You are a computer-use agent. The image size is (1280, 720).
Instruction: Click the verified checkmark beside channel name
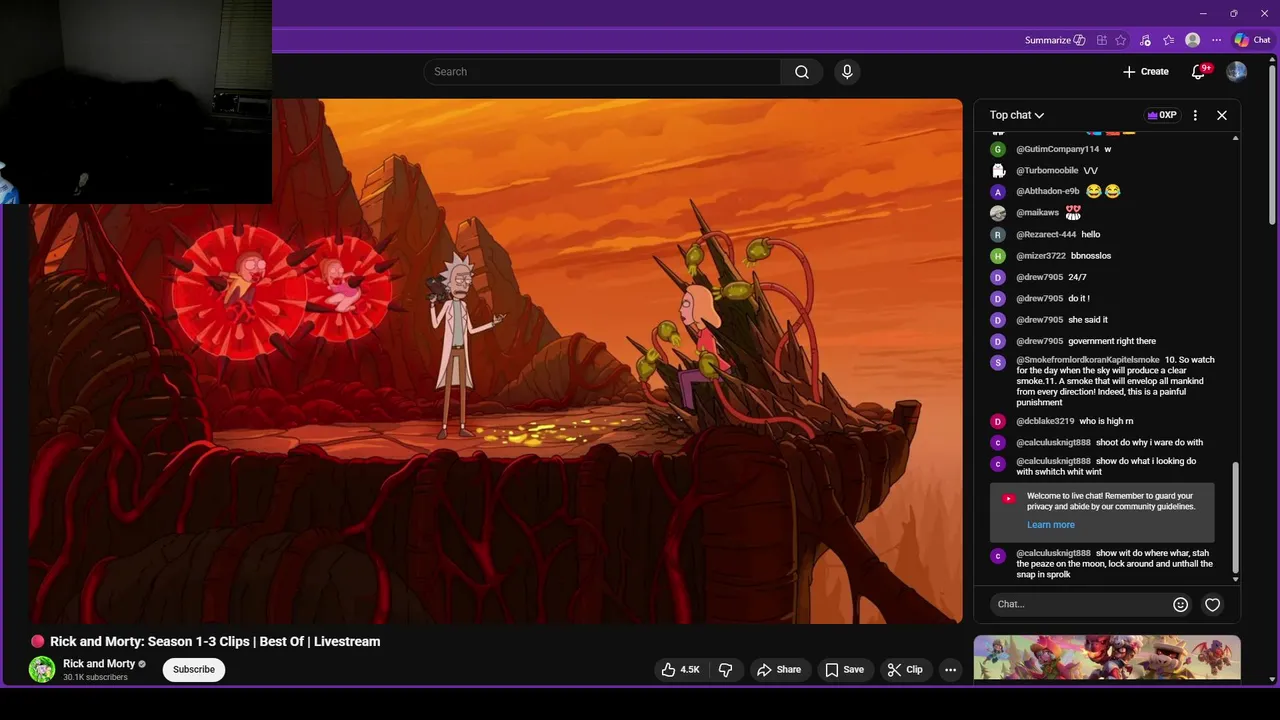[x=142, y=664]
